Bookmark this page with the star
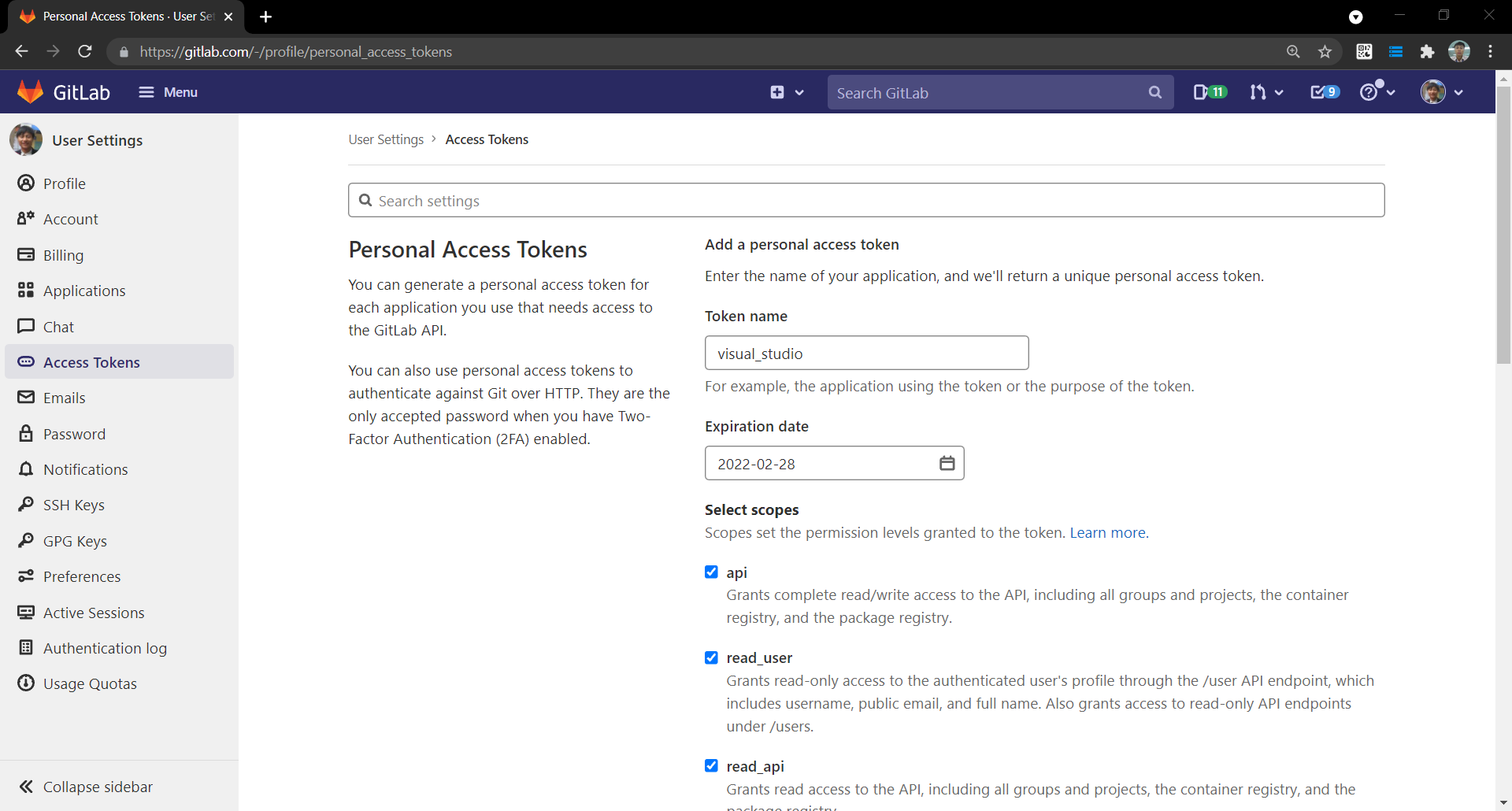Screen dimensions: 1512x811 click(1325, 51)
